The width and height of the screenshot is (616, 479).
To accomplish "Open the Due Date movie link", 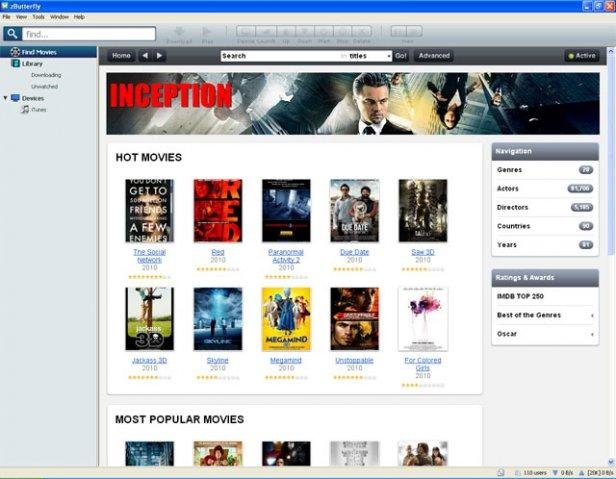I will pos(354,252).
